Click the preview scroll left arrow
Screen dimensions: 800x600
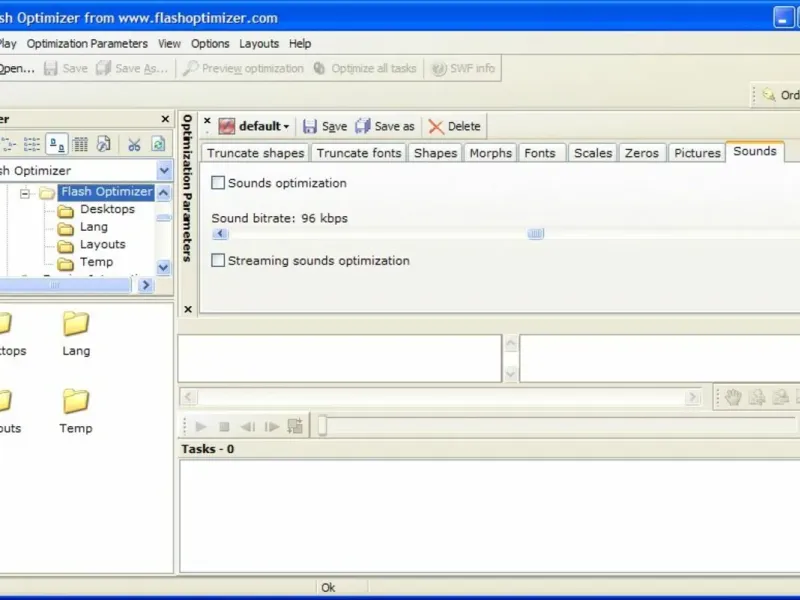(188, 397)
